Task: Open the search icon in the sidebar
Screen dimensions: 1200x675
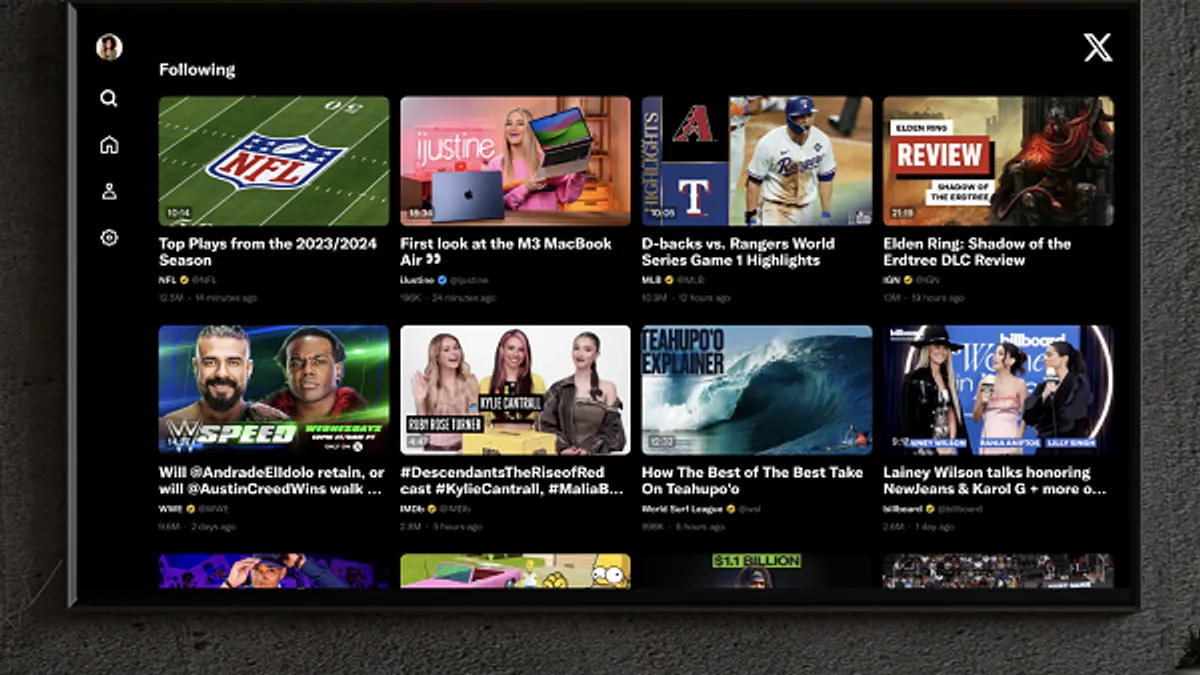Action: coord(109,98)
